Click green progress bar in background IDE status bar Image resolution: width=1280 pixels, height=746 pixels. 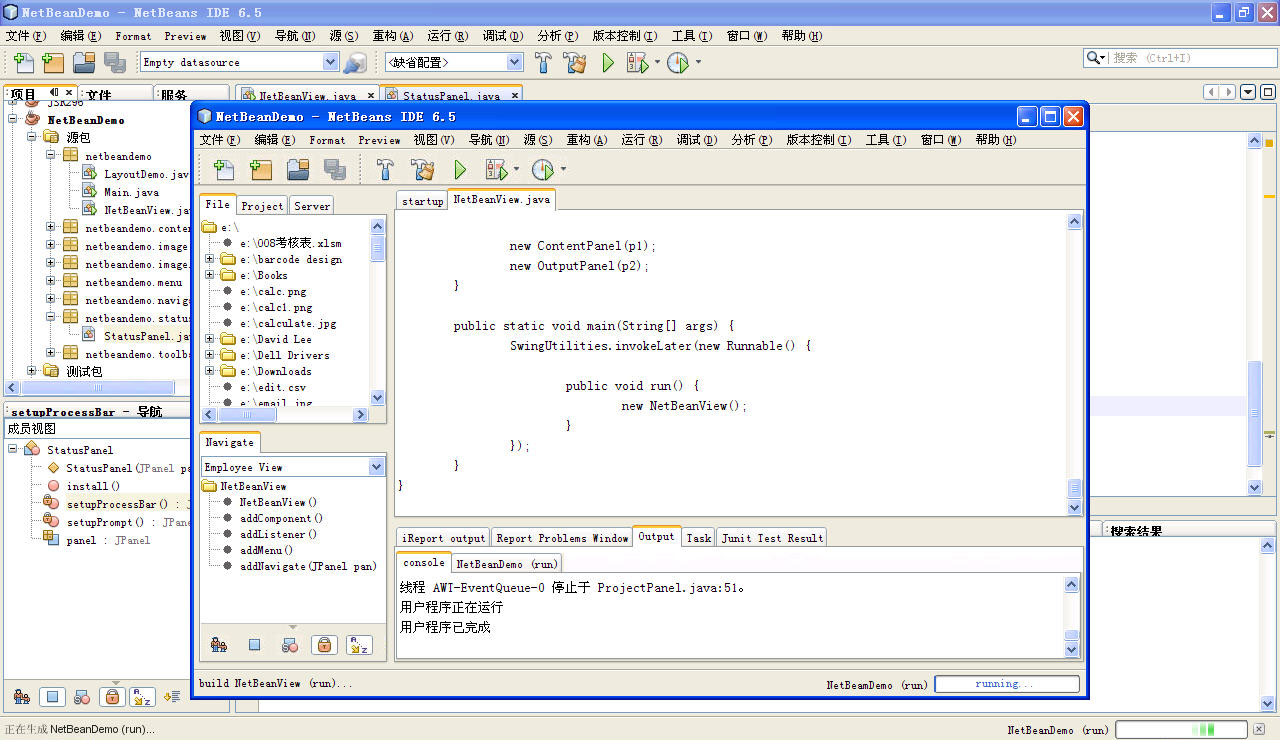(x=1181, y=730)
